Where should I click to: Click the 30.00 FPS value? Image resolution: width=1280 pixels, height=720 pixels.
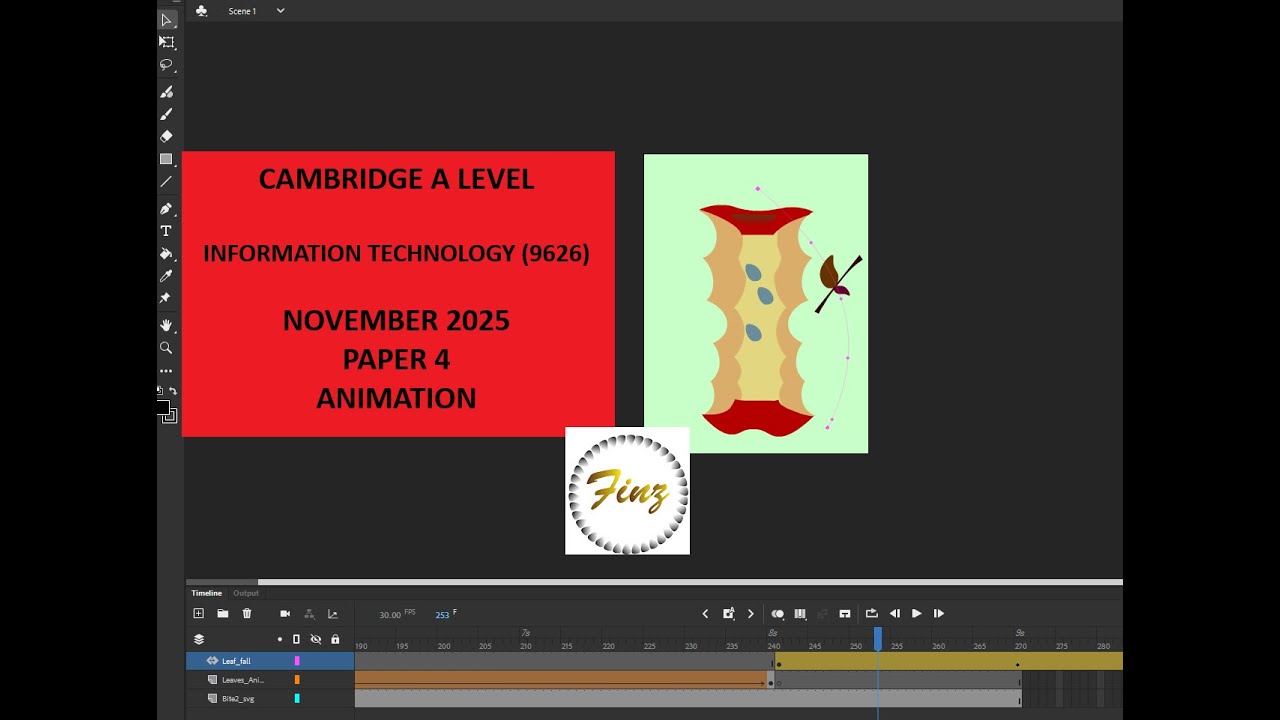tap(390, 615)
